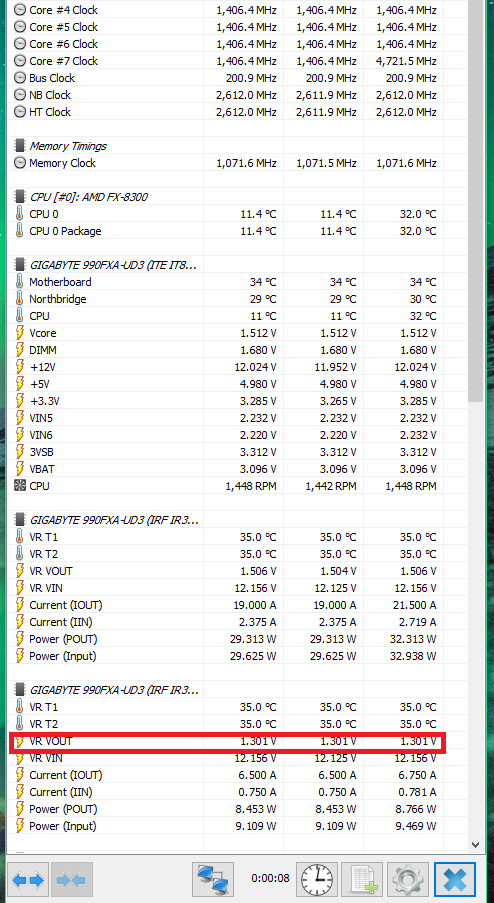Click the grey collapse columns arrows icon

point(72,881)
